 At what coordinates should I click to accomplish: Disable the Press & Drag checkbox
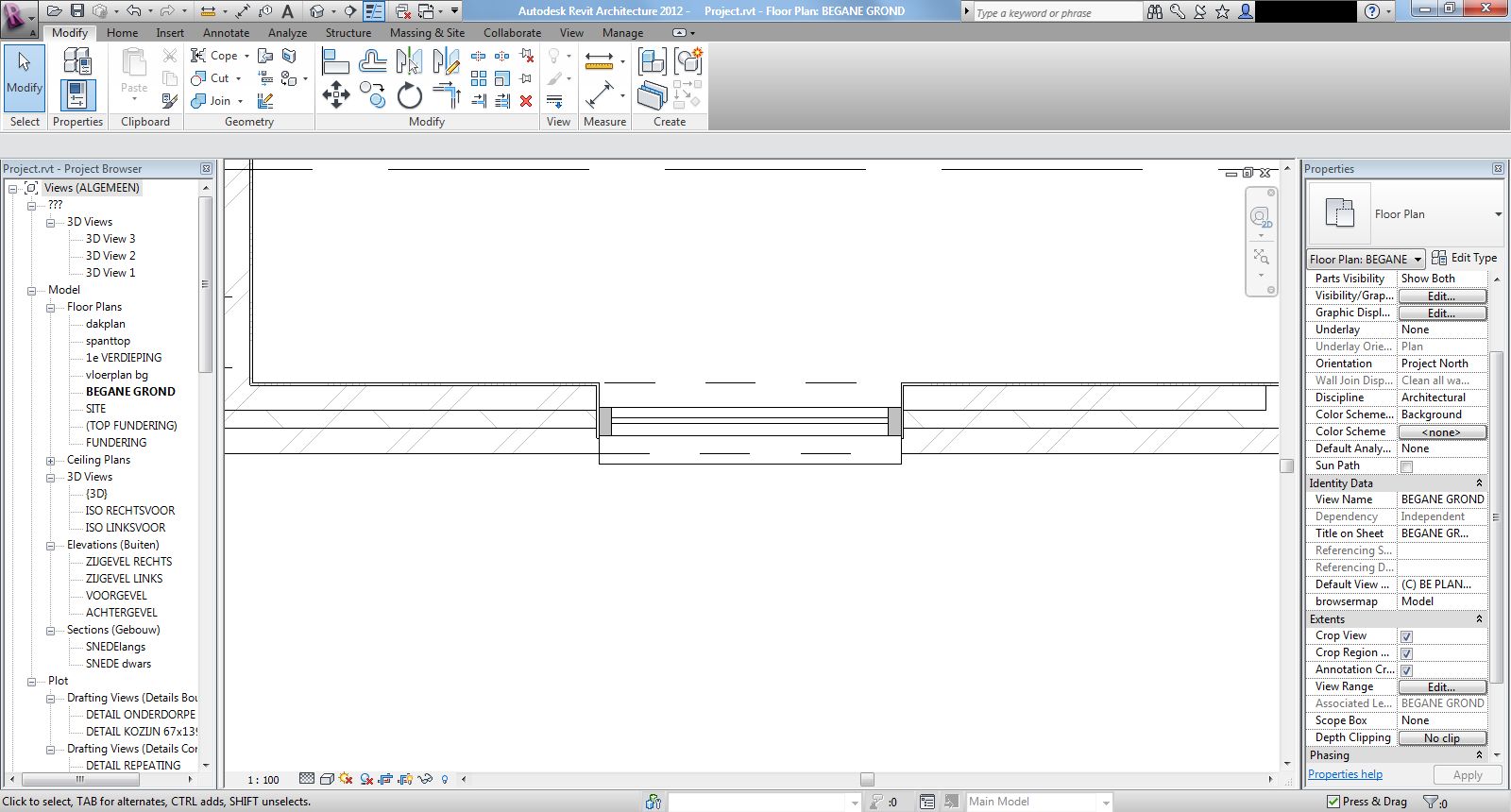1333,802
